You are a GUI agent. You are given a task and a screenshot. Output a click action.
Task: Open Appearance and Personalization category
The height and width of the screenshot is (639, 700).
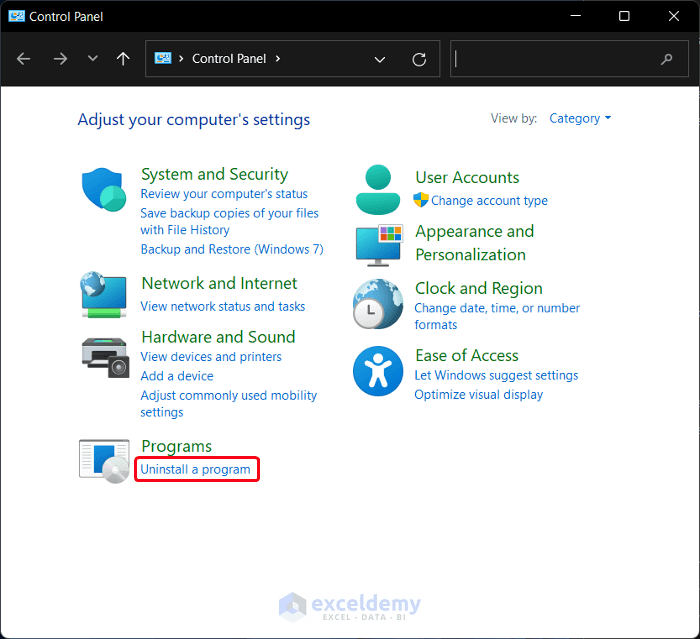475,243
